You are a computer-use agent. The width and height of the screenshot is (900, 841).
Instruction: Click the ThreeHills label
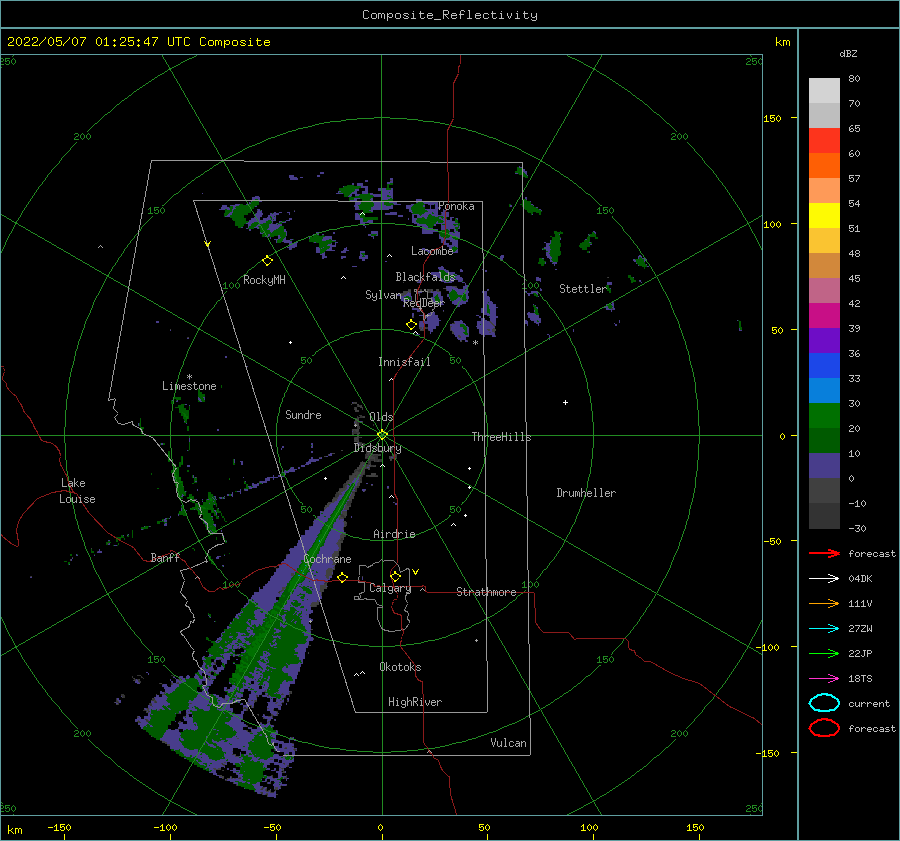(501, 437)
